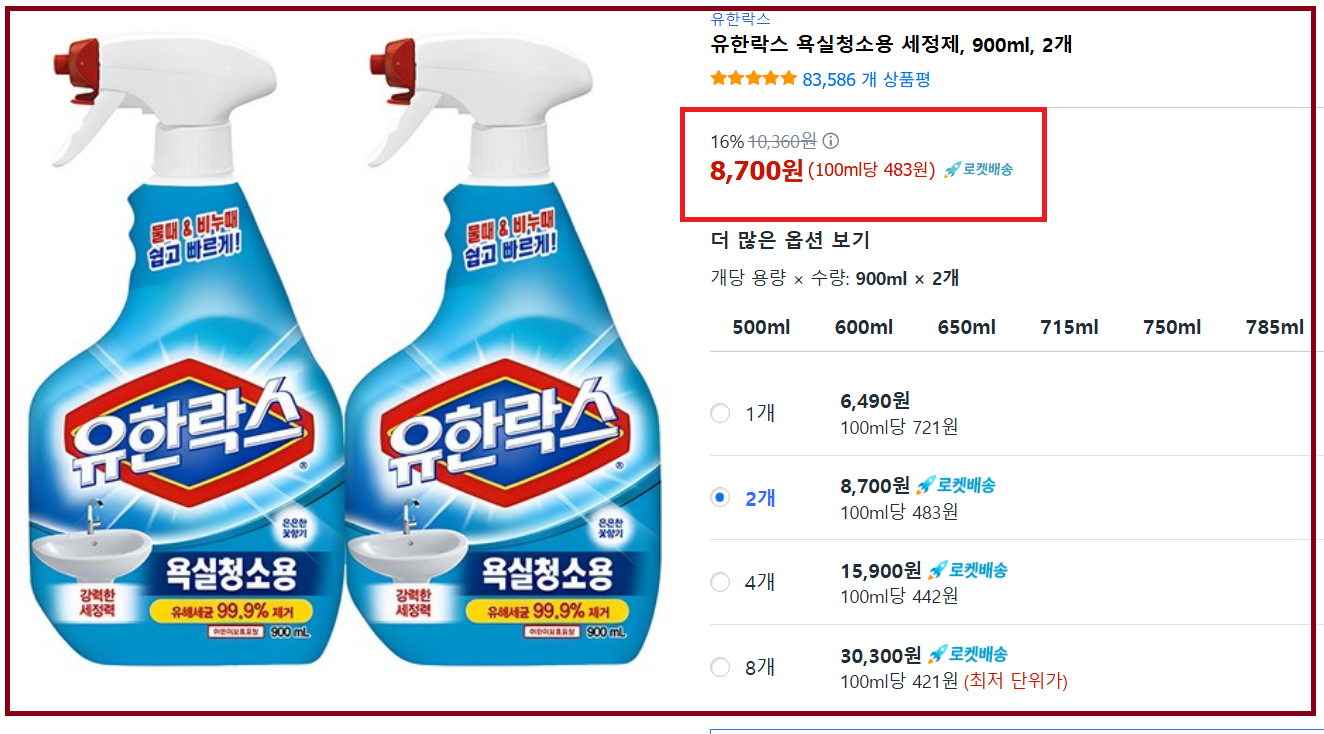Click the orange five-star rating
1324x734 pixels.
tap(753, 79)
